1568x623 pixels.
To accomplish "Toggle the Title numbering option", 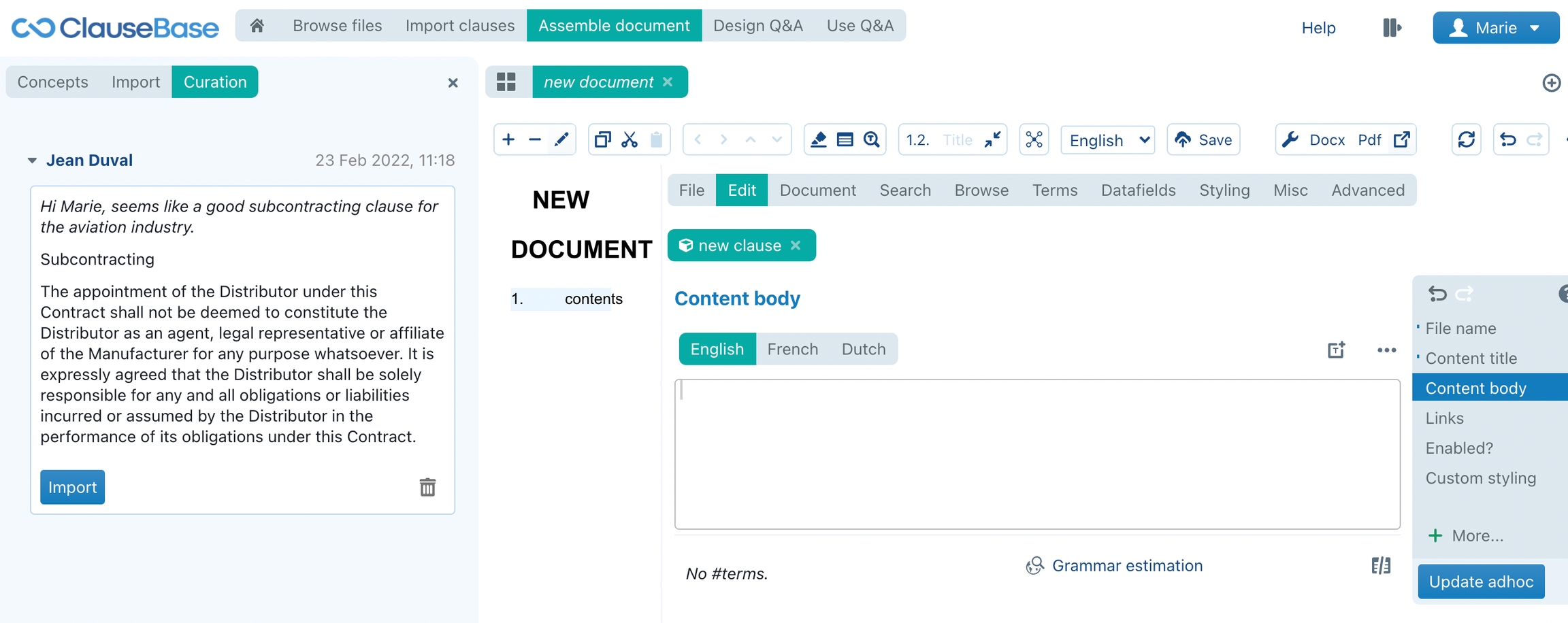I will (957, 140).
